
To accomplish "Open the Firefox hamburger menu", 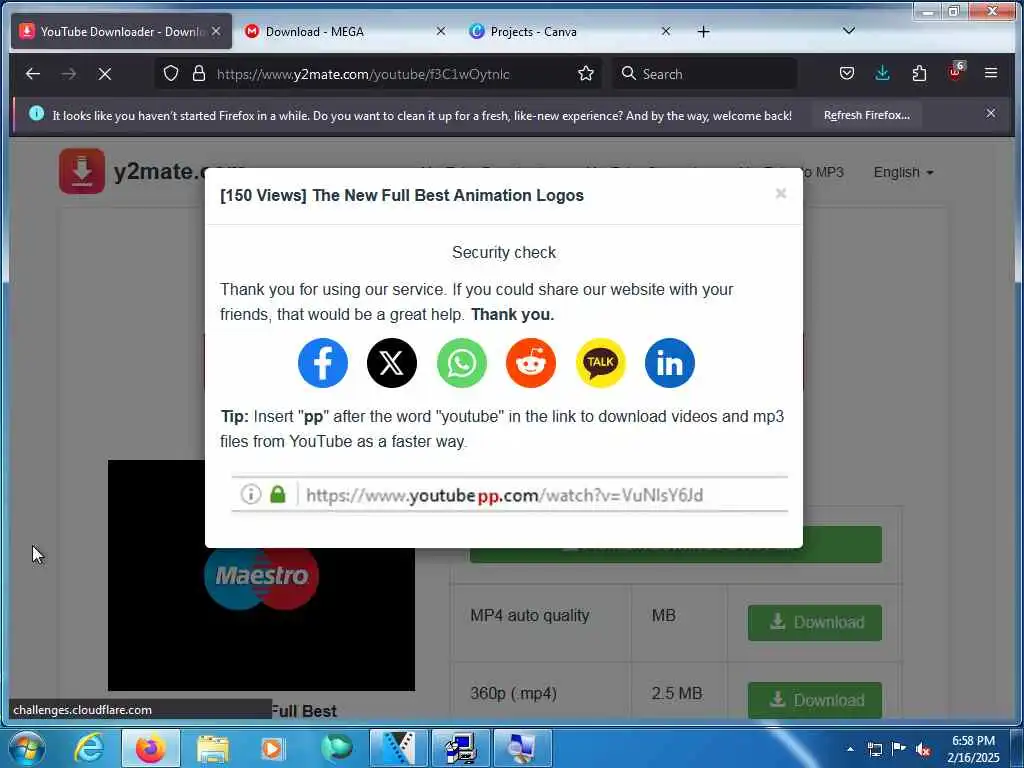I will coord(991,73).
